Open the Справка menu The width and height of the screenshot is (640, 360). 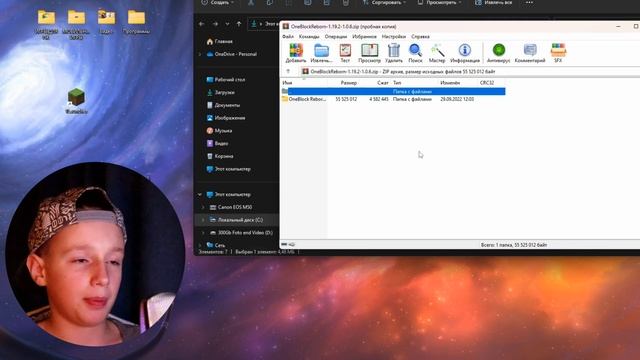[x=420, y=37]
